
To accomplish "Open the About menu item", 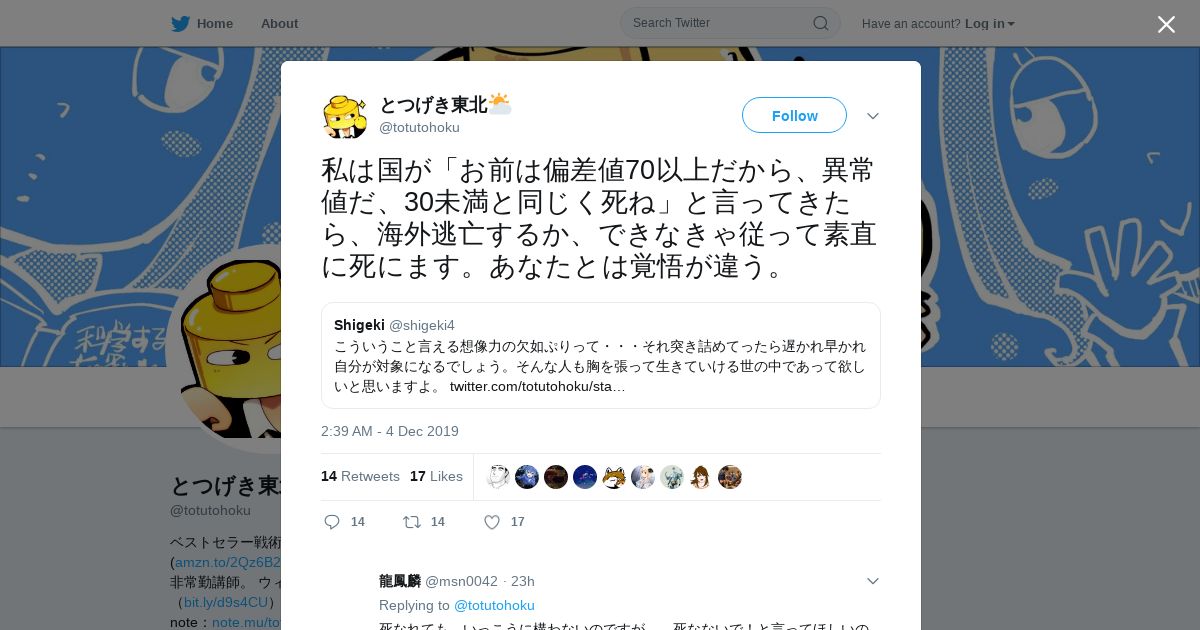I will pos(279,24).
